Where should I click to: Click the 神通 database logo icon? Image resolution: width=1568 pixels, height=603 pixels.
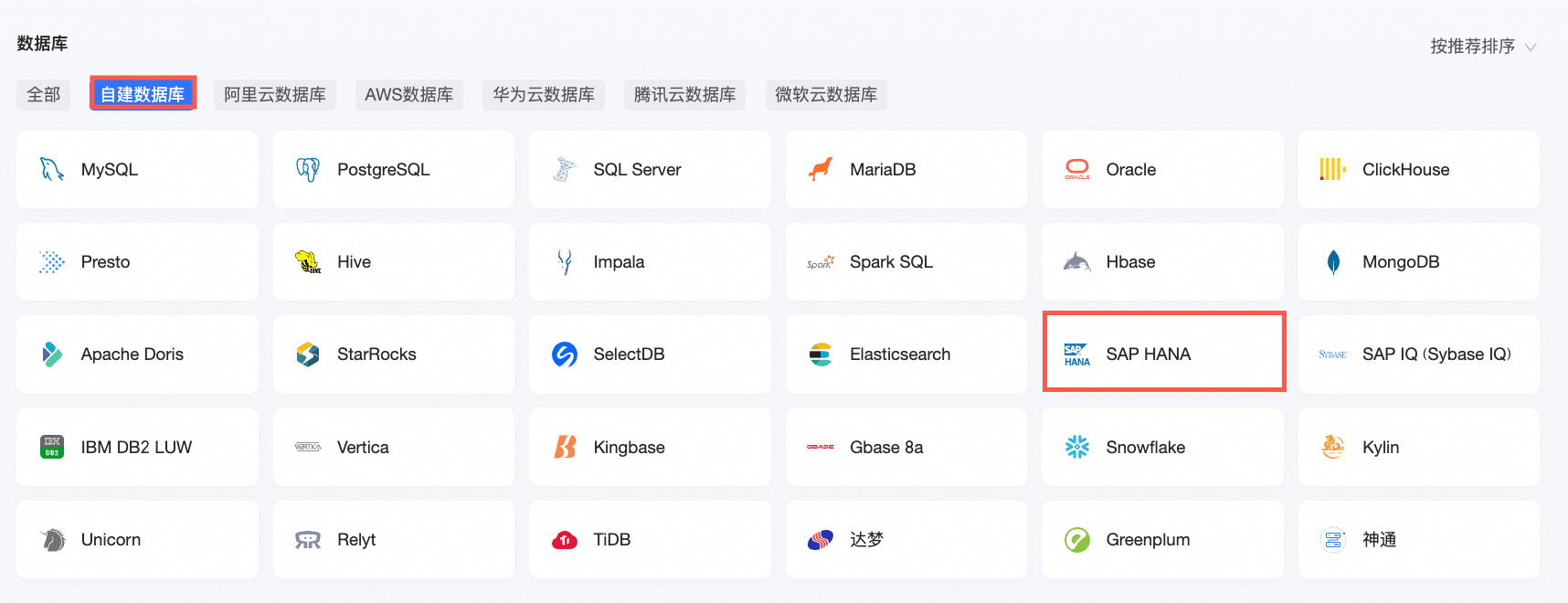coord(1333,540)
